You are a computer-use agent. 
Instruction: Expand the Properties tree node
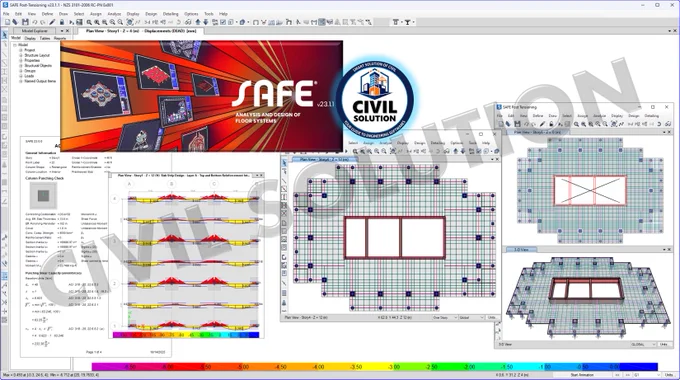pos(20,61)
